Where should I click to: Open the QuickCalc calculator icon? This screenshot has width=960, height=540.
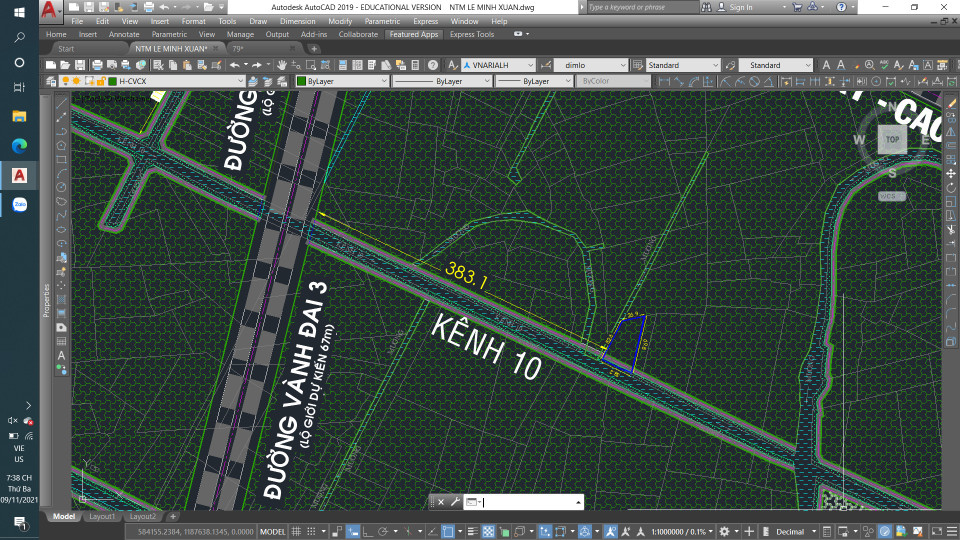point(417,65)
